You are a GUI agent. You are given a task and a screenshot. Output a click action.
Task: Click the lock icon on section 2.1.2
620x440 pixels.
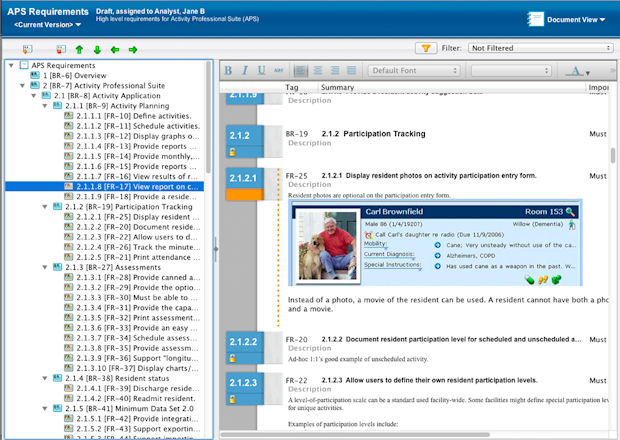pyautogui.click(x=232, y=152)
